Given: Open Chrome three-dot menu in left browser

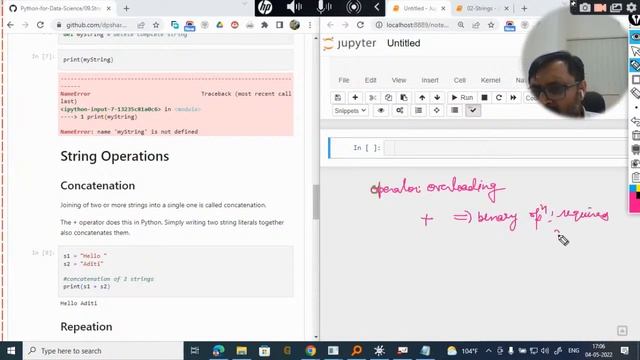Looking at the screenshot, I should pyautogui.click(x=310, y=25).
